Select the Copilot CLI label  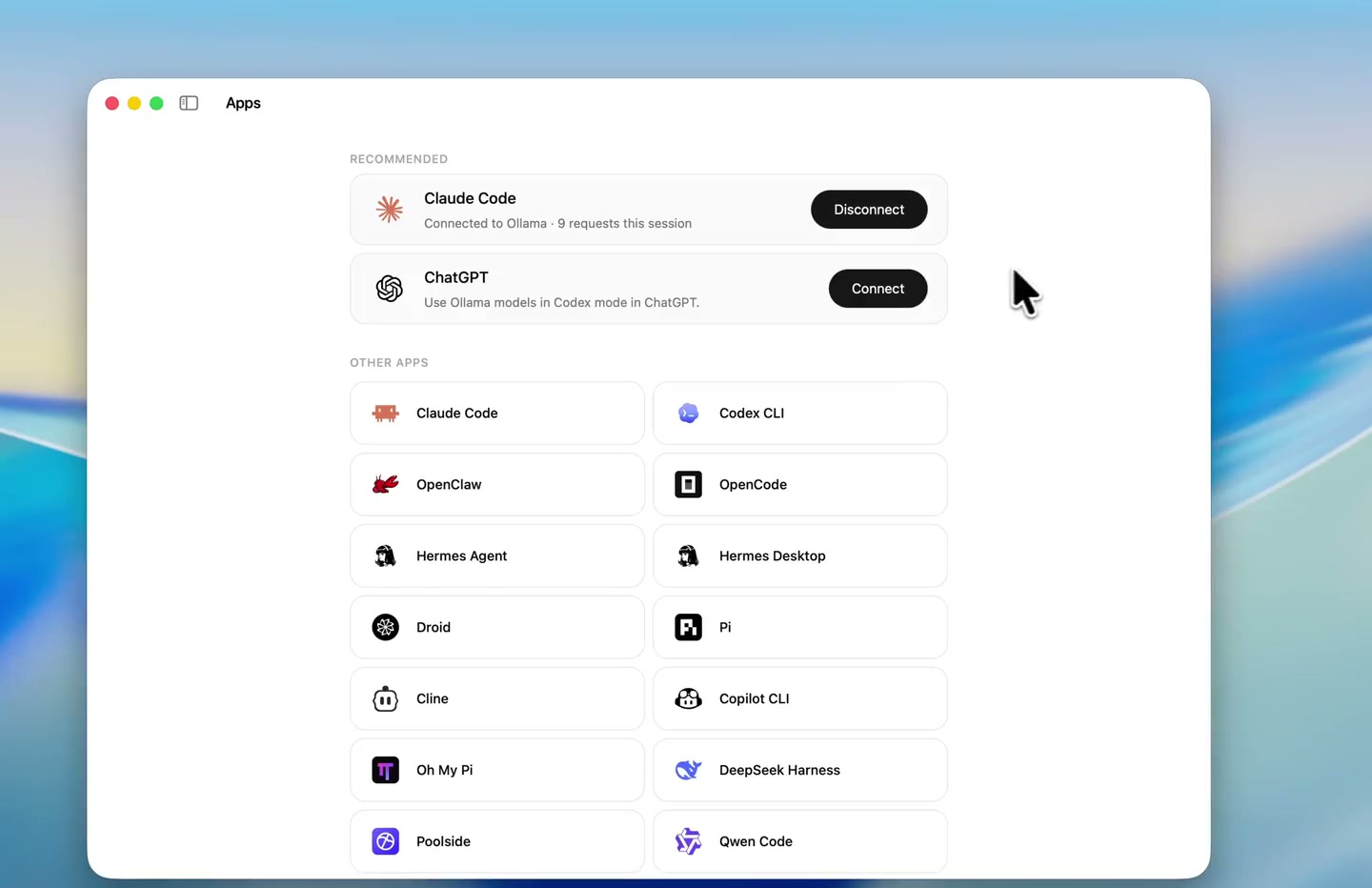tap(754, 699)
